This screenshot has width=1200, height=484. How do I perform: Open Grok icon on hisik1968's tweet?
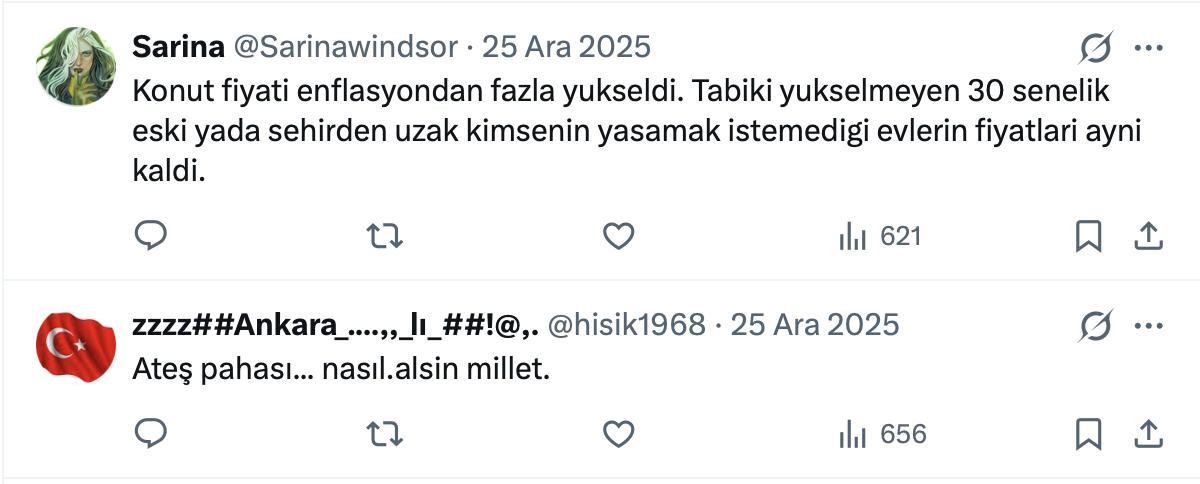pyautogui.click(x=1096, y=326)
